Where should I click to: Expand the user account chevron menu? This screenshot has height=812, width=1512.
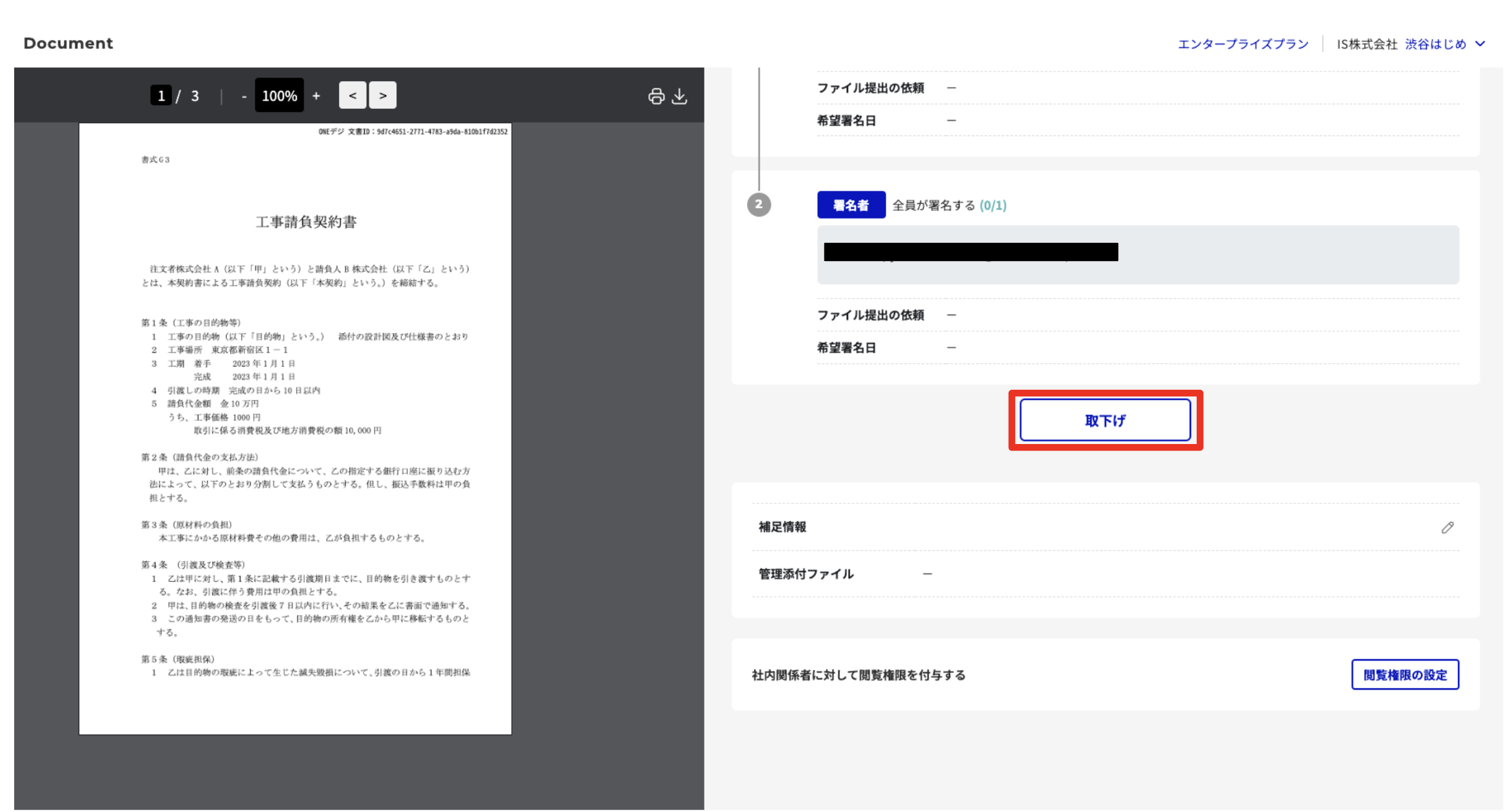pyautogui.click(x=1480, y=44)
